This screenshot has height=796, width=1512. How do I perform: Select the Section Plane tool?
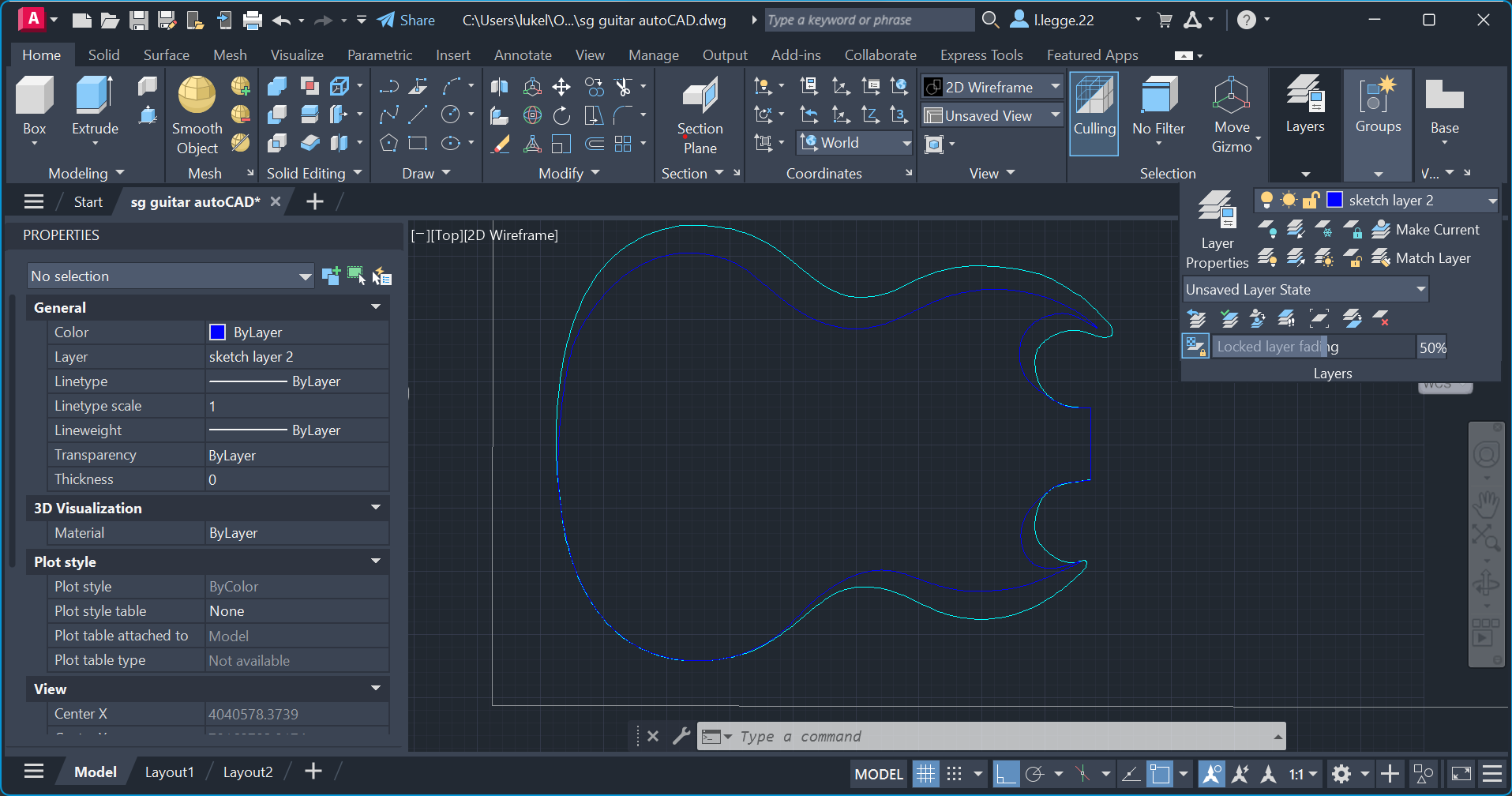click(700, 116)
